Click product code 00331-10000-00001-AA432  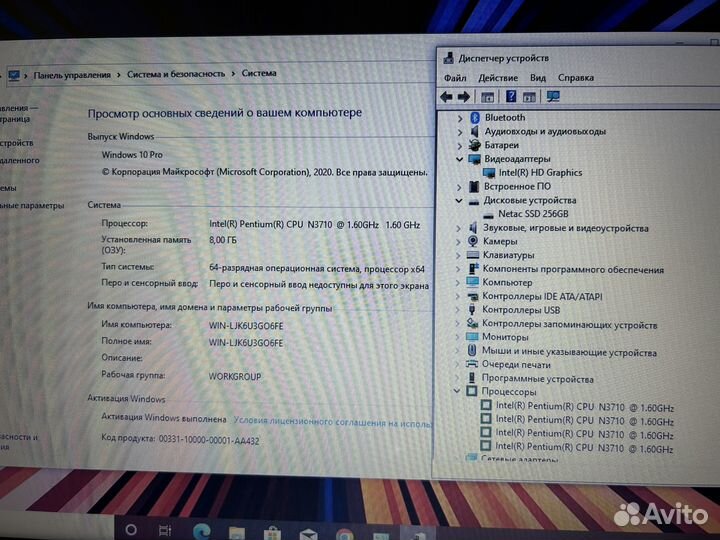pyautogui.click(x=209, y=440)
